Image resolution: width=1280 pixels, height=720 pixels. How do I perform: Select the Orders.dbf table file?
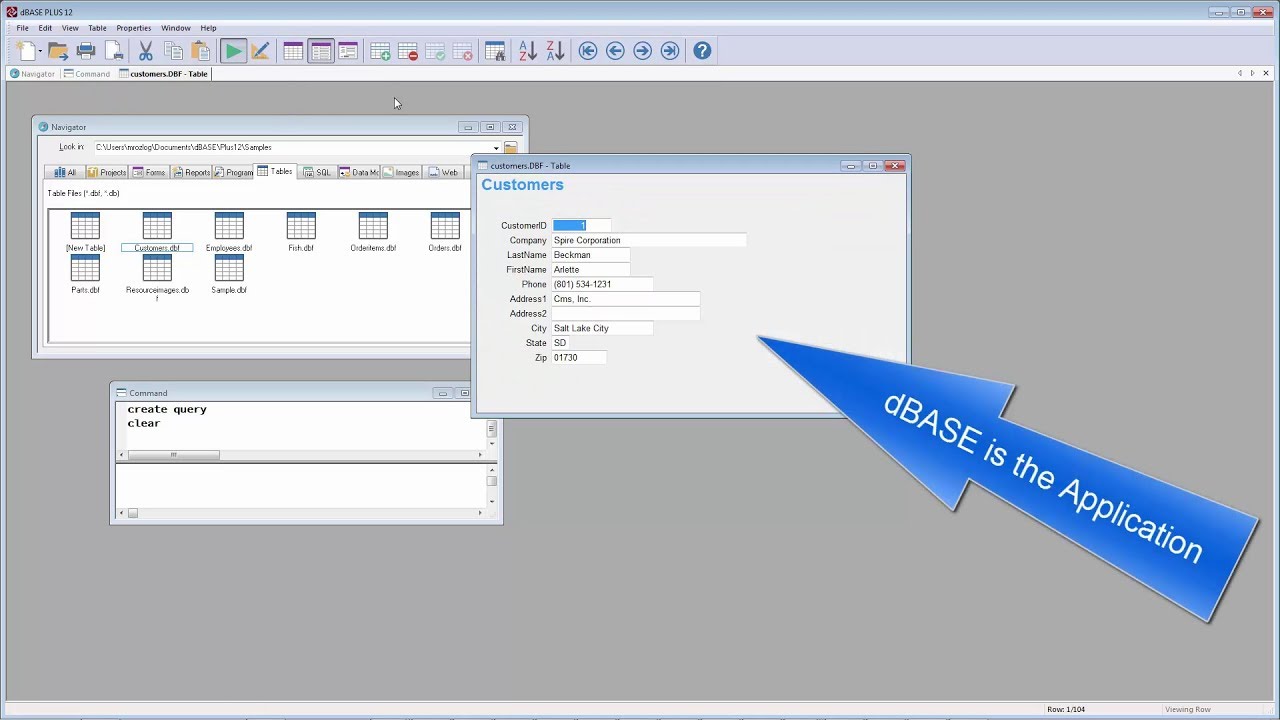pyautogui.click(x=445, y=232)
